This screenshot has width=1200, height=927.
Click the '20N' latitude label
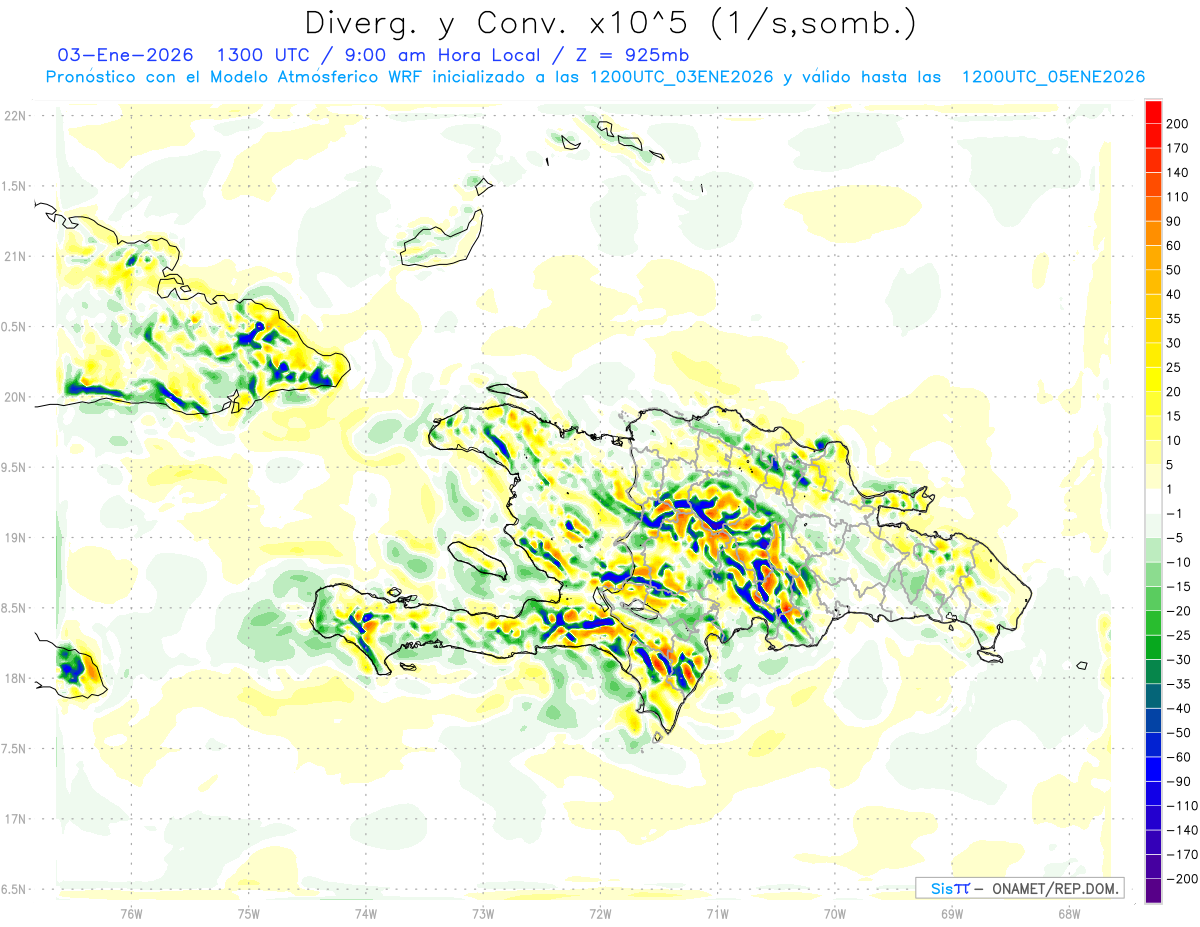pos(17,397)
